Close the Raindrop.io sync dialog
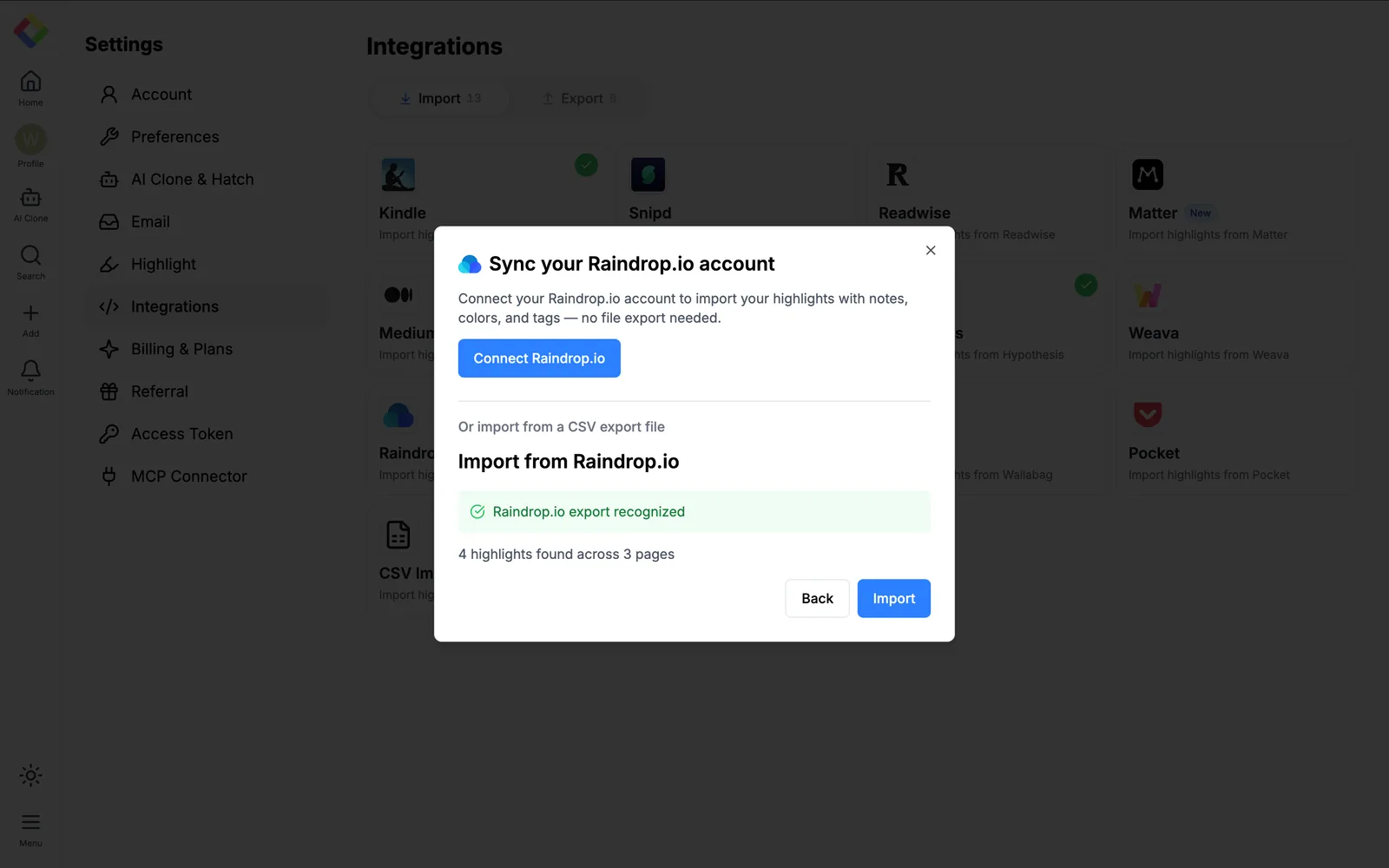Screen dimensions: 1389x868 tap(931, 251)
